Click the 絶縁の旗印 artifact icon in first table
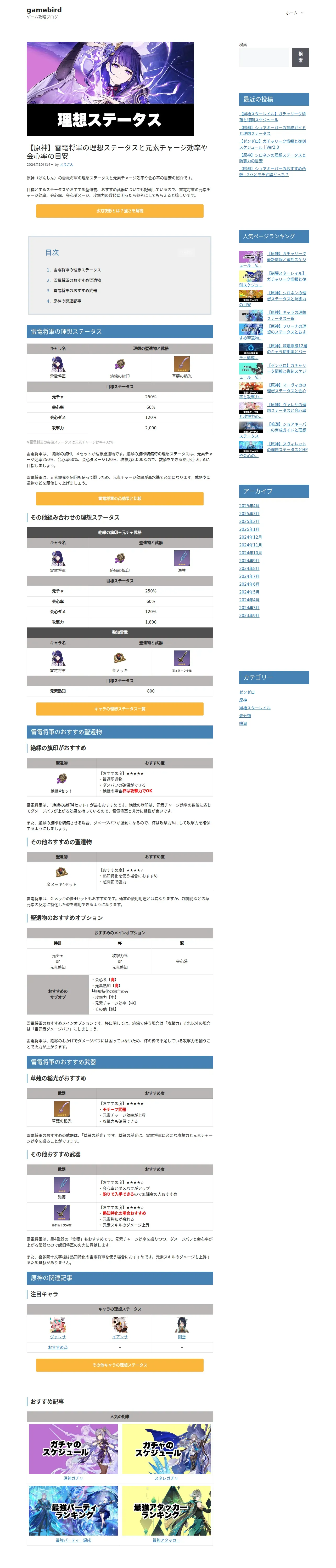 pyautogui.click(x=120, y=364)
